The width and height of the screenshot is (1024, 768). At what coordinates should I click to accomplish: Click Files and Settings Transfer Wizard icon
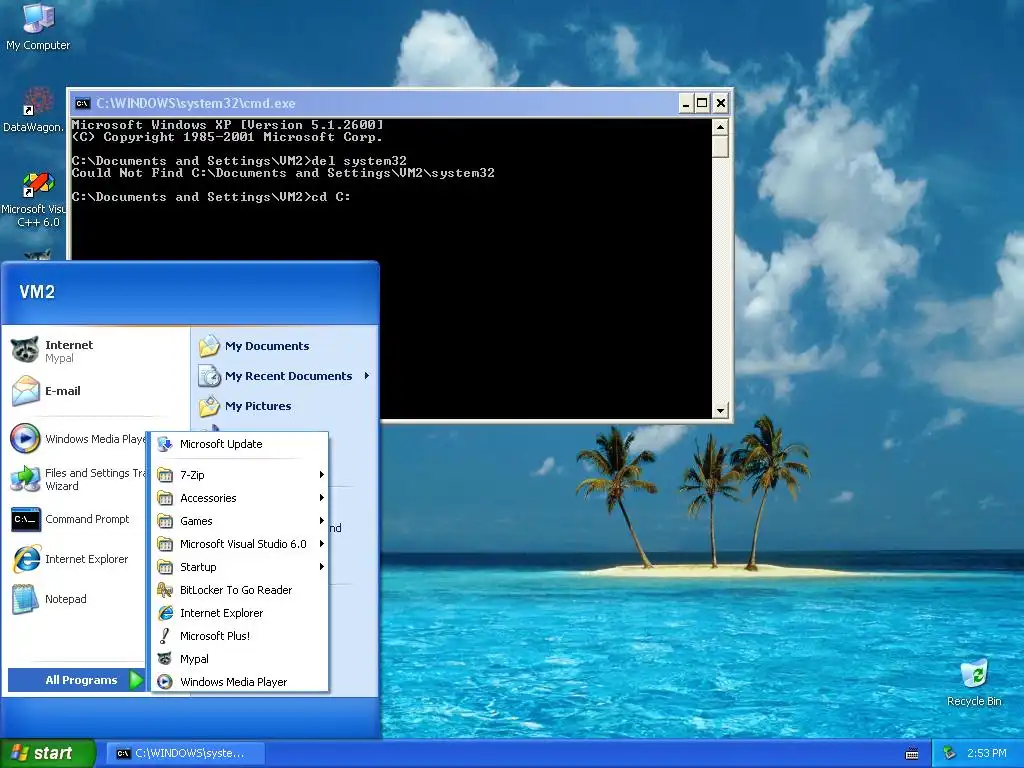tap(25, 479)
